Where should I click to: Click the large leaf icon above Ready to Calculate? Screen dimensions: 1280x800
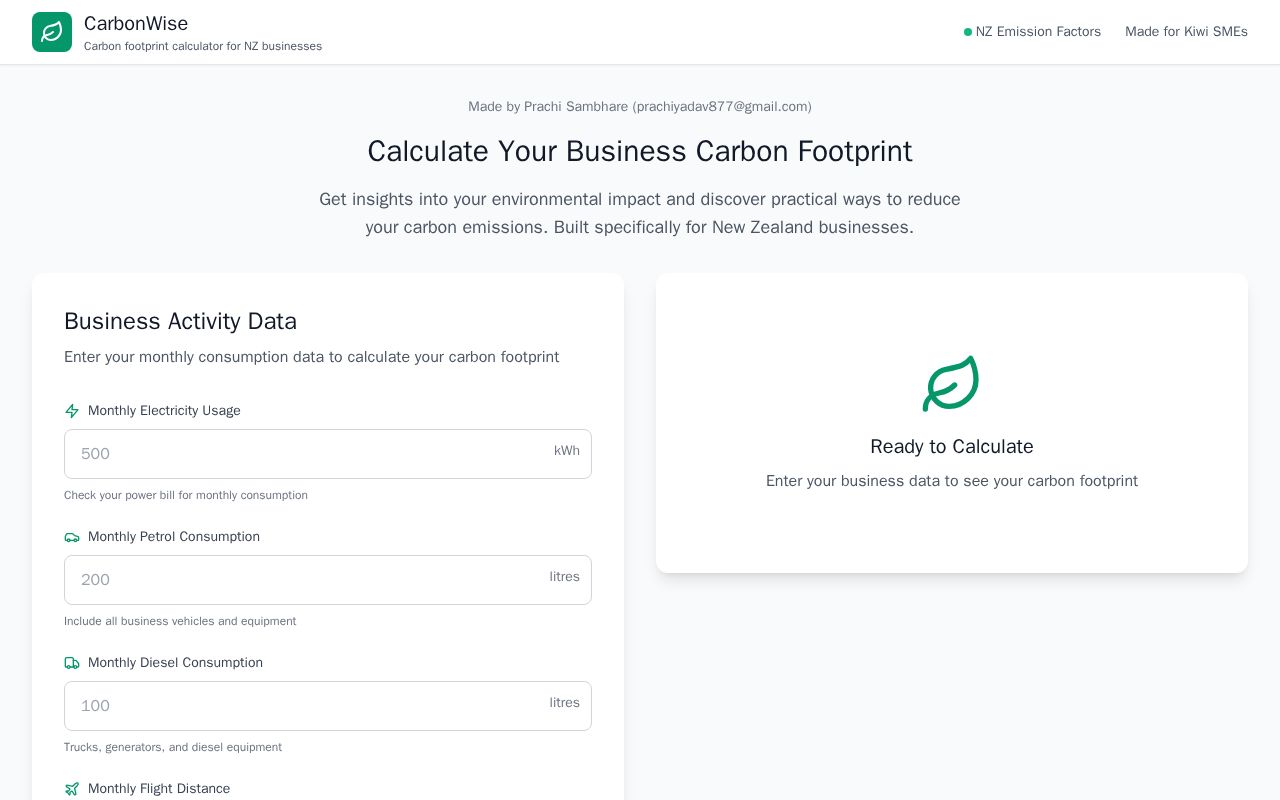coord(951,383)
